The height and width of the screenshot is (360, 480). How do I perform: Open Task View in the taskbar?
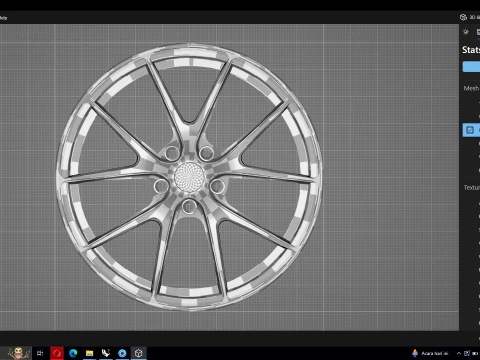tap(40, 353)
